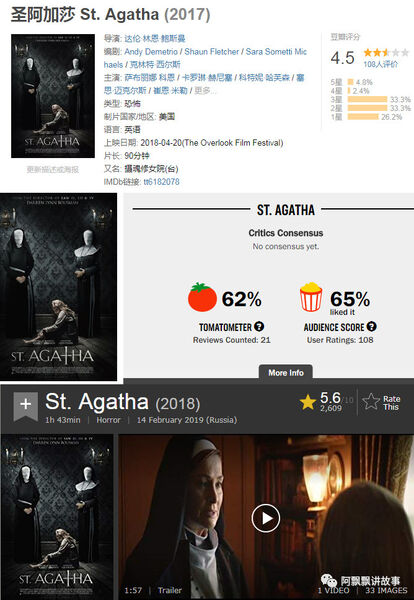Click the IMDb watchlist plus icon
This screenshot has height=600, width=414.
26,406
